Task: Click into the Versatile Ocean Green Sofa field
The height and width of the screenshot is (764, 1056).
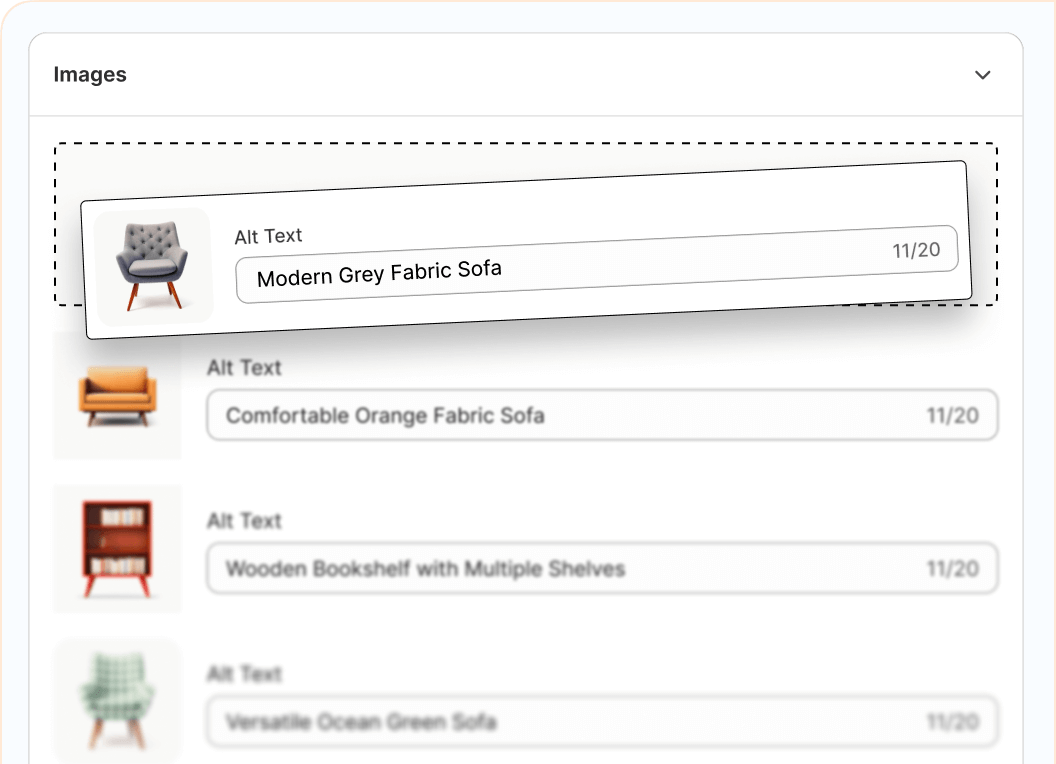Action: [560, 721]
